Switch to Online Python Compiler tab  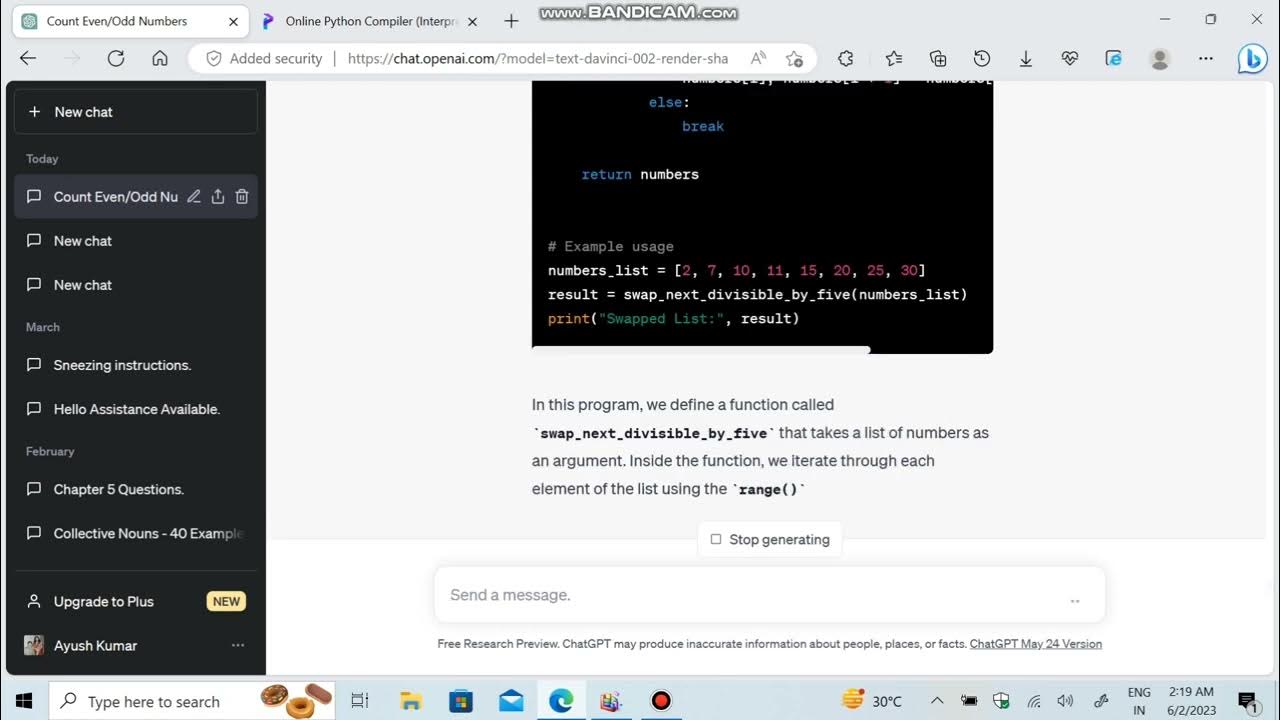370,21
